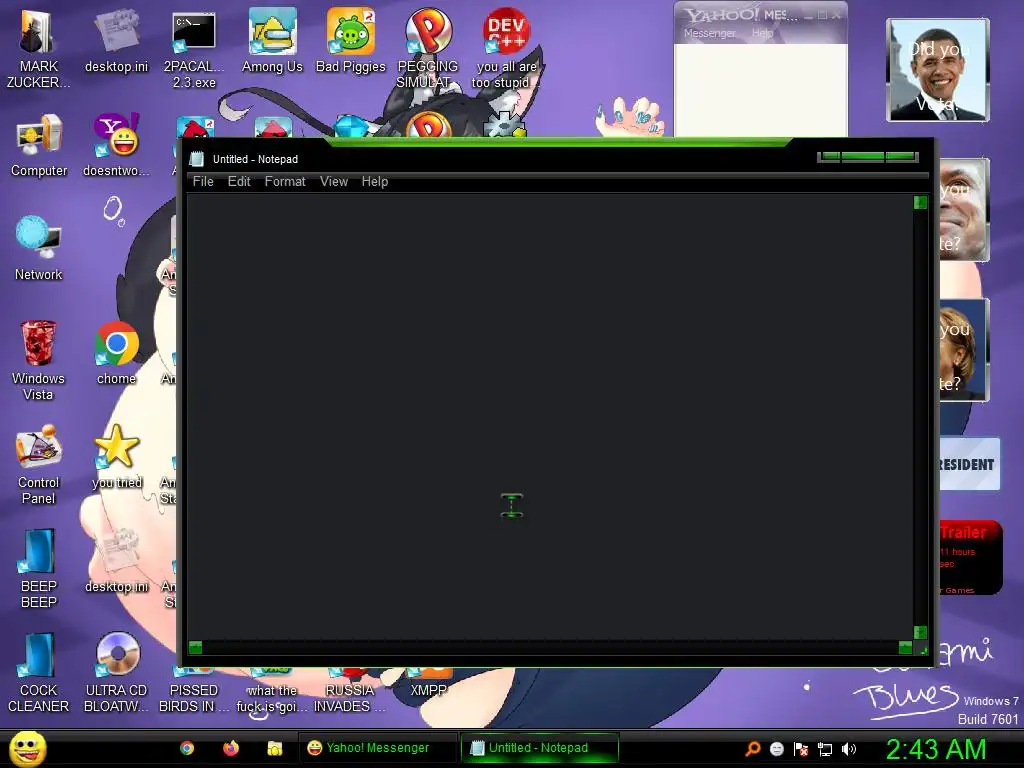The width and height of the screenshot is (1024, 768).
Task: Click the round smiley tray icon
Action: (776, 749)
